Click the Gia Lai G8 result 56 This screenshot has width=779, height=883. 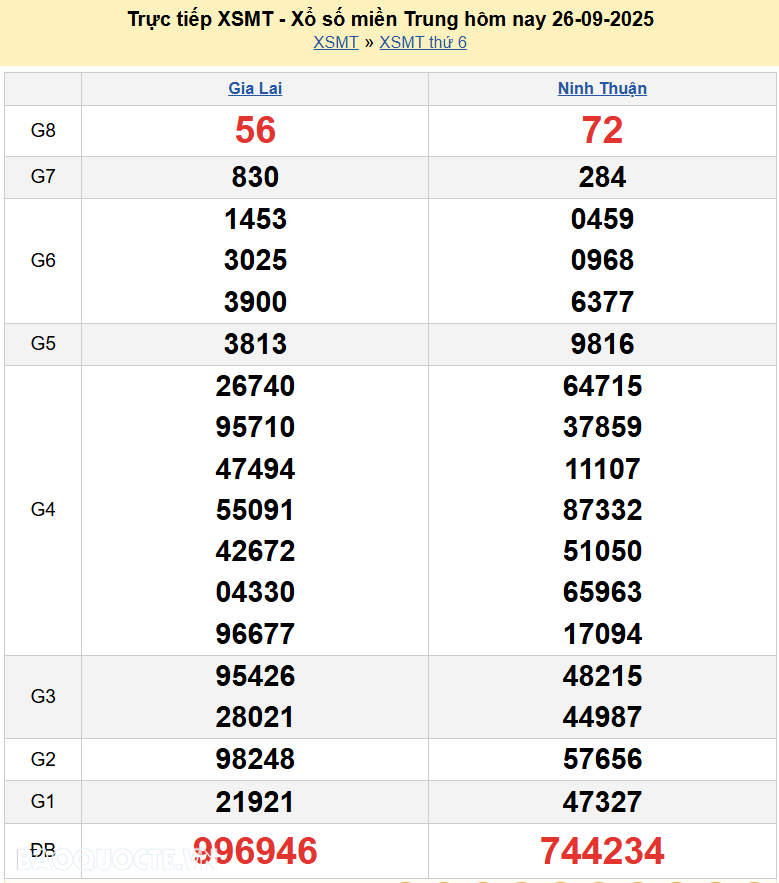point(255,130)
